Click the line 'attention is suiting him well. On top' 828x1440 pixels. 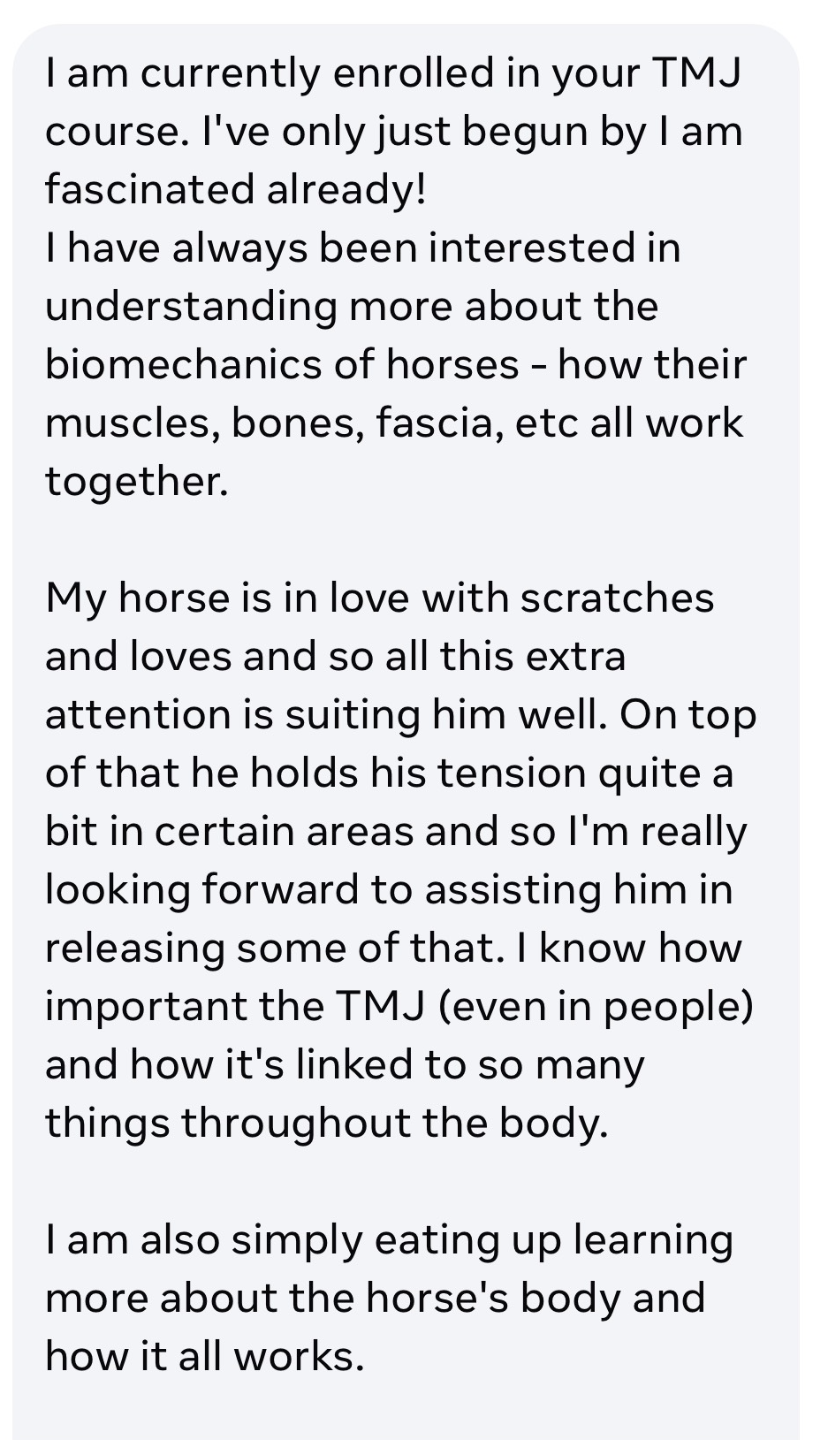coord(401,714)
